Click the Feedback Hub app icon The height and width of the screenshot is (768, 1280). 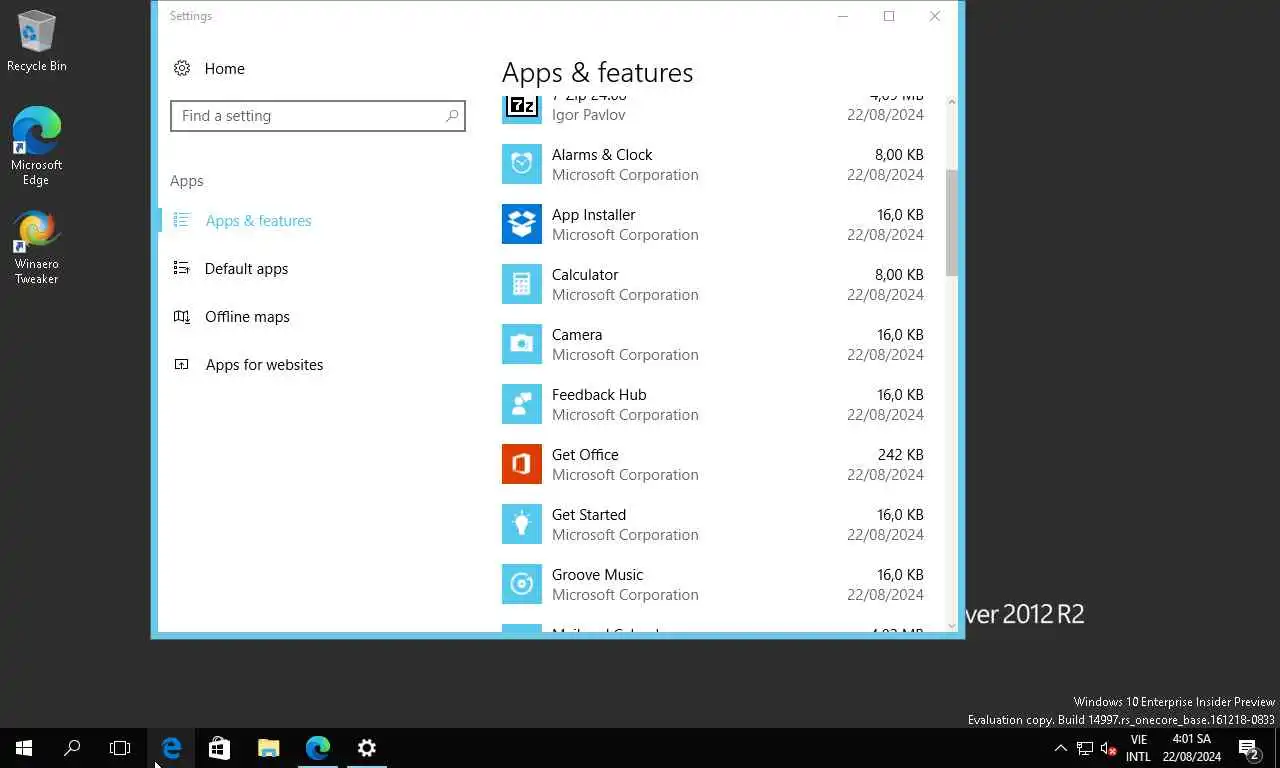pyautogui.click(x=522, y=404)
